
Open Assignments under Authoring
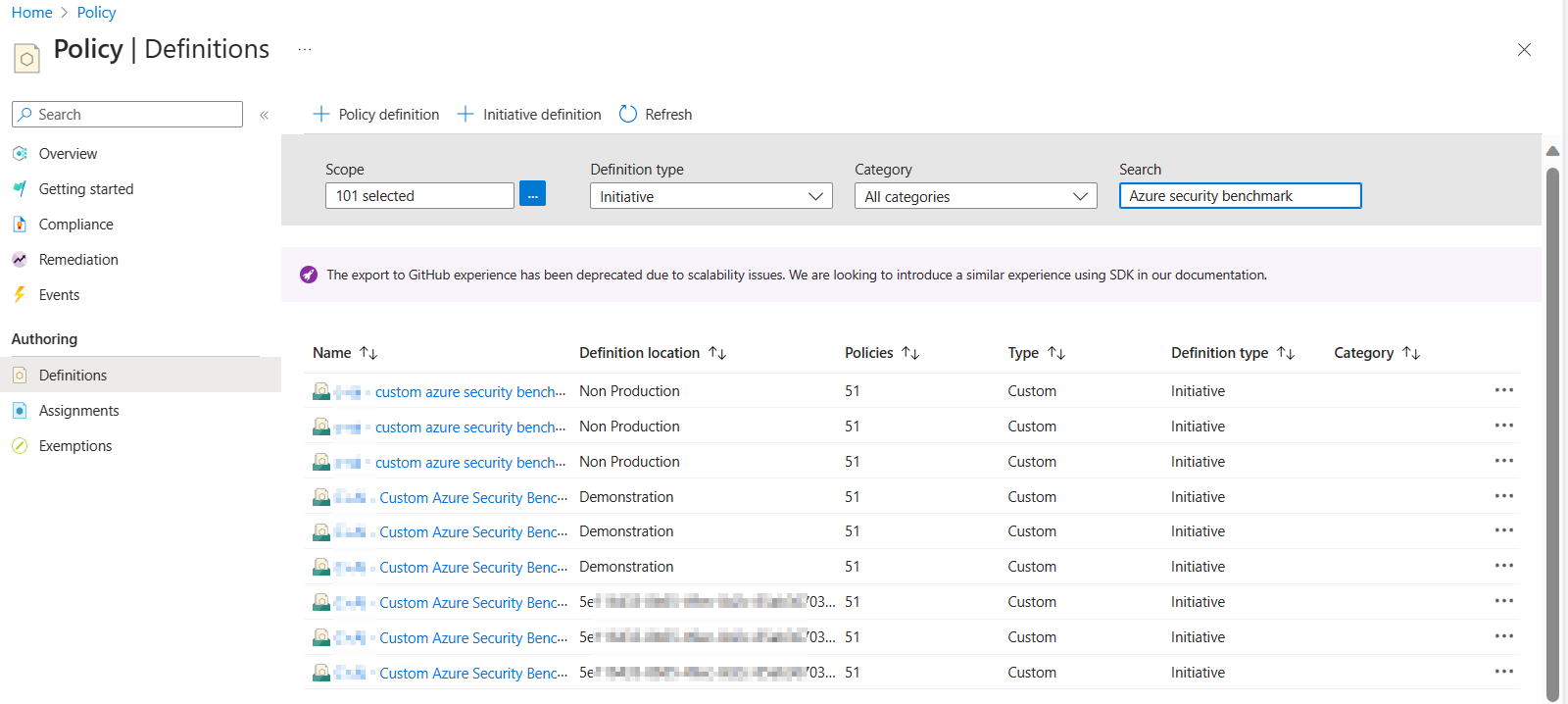pos(79,411)
